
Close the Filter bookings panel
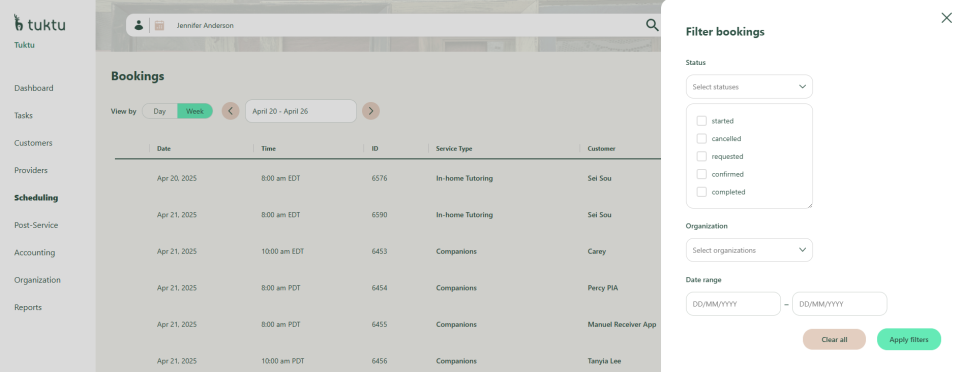tap(947, 18)
